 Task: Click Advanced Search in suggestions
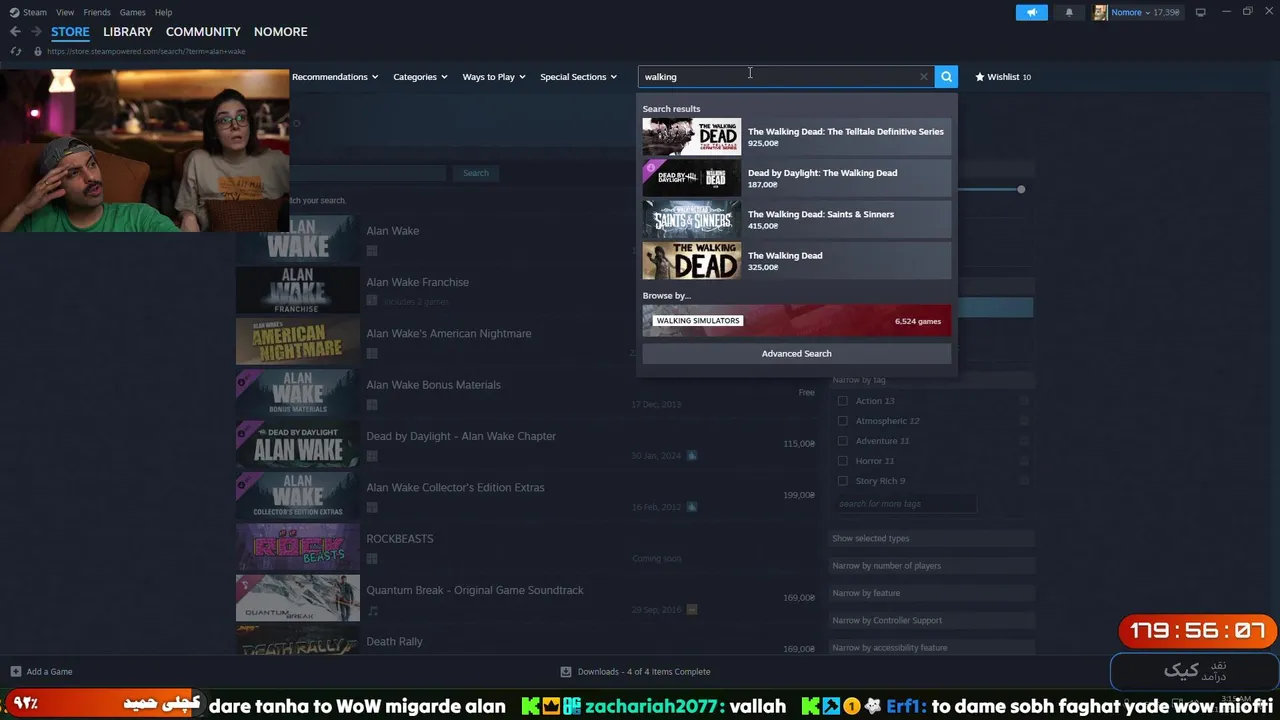point(796,354)
